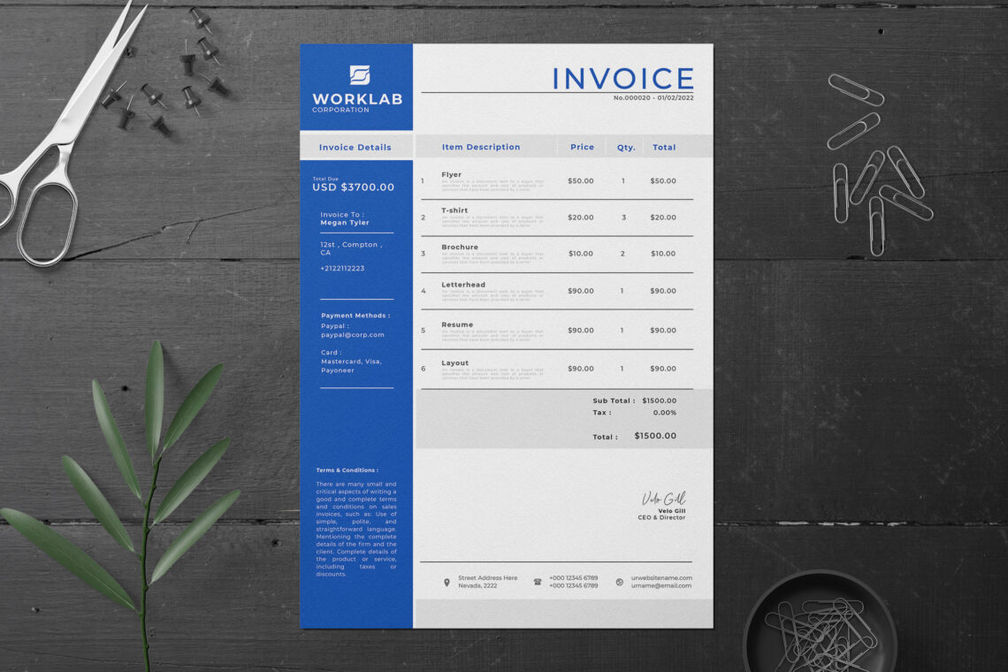1008x672 pixels.
Task: Click the large INVOICE title
Action: click(x=623, y=78)
